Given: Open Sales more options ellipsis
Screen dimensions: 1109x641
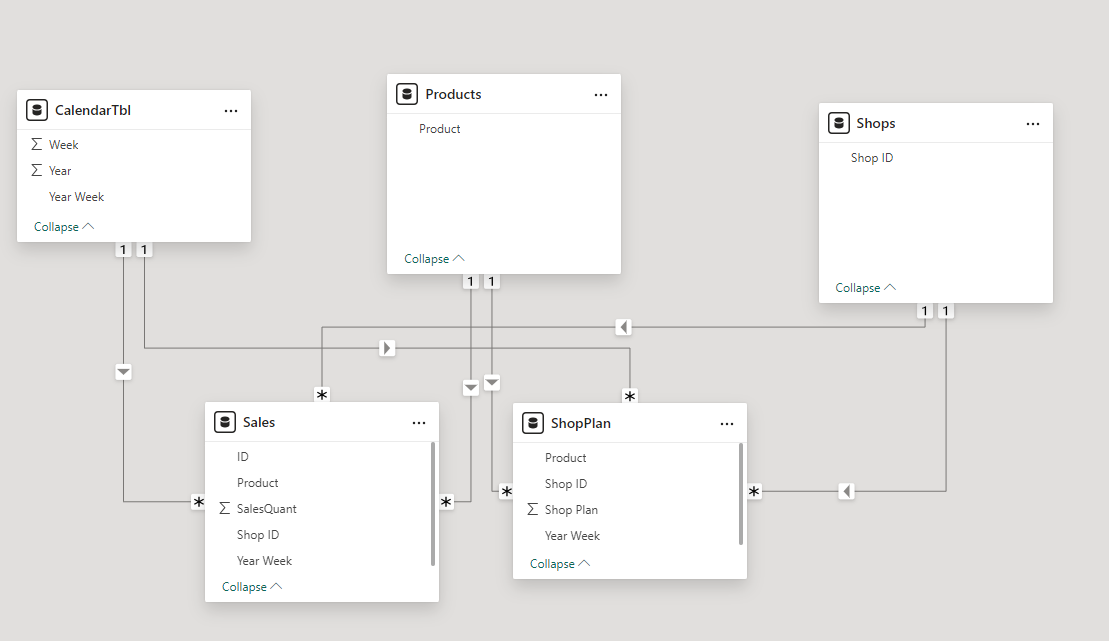Looking at the screenshot, I should pyautogui.click(x=419, y=423).
